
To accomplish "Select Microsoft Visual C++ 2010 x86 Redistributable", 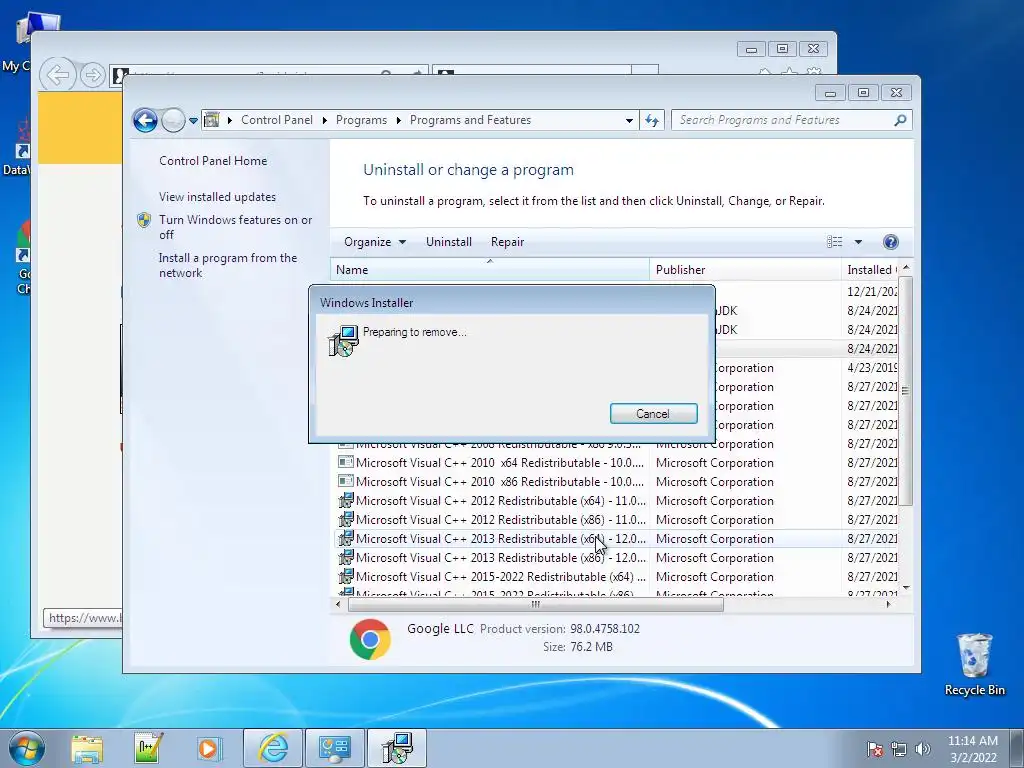I will coord(500,482).
